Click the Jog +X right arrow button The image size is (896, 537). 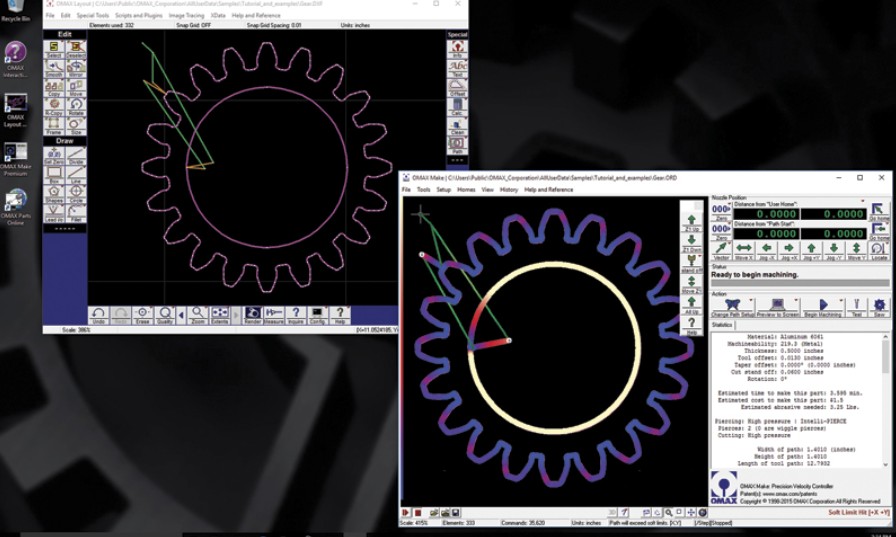click(x=789, y=250)
